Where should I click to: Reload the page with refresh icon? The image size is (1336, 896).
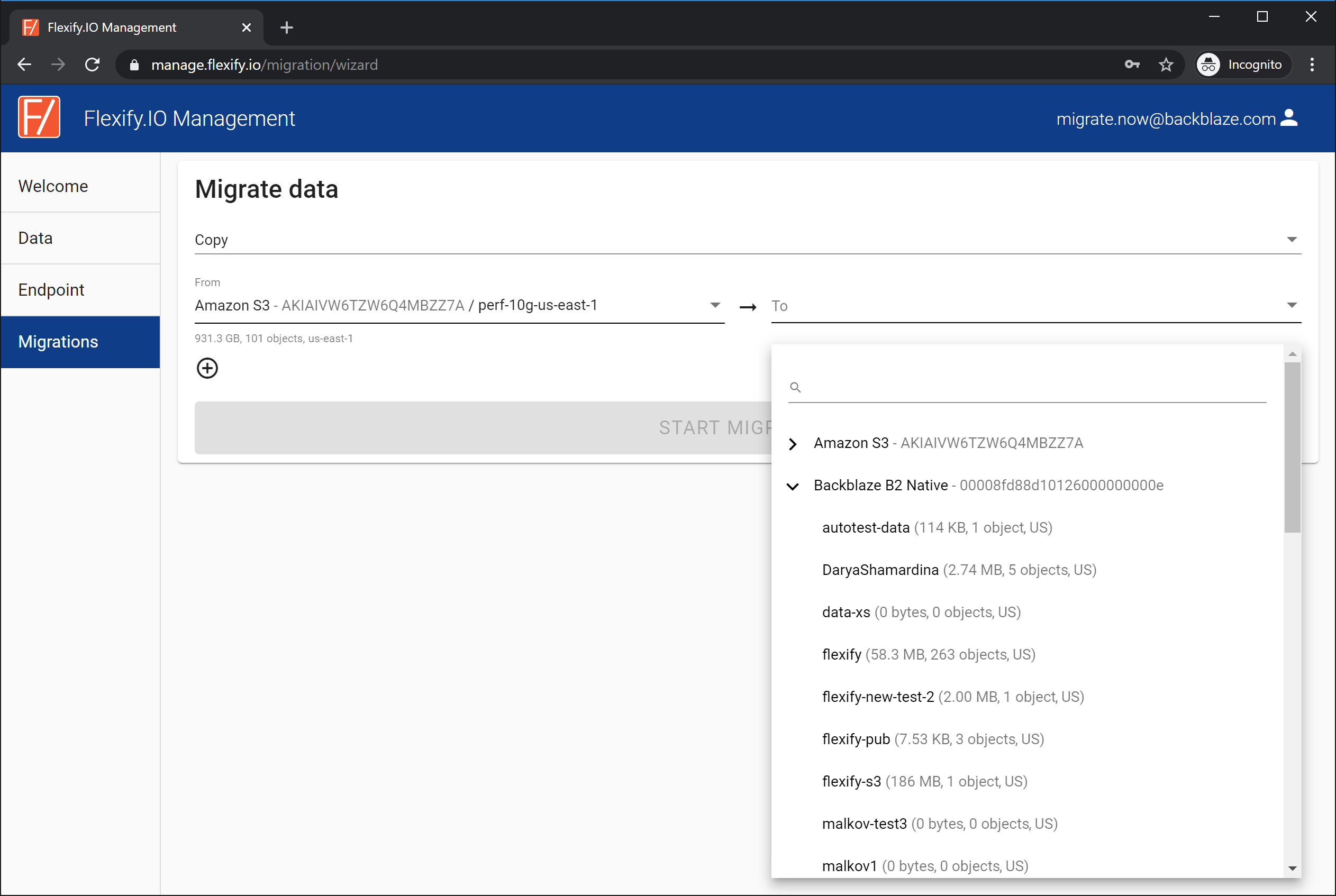click(x=93, y=65)
